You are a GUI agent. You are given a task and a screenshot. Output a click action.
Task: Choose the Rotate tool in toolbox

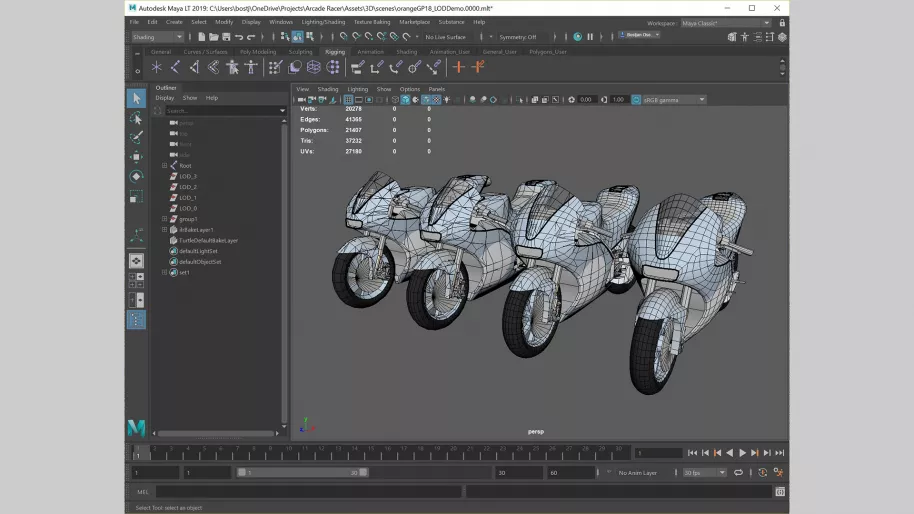[x=136, y=176]
